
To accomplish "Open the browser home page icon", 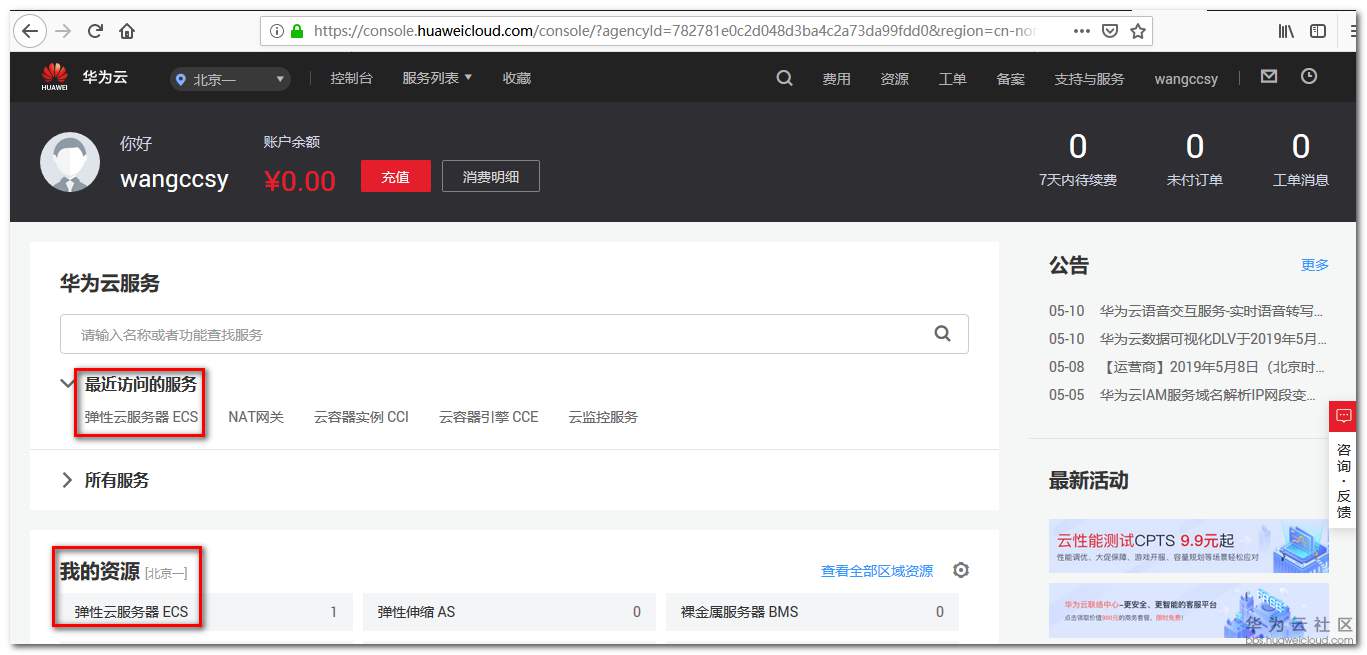I will pos(127,31).
